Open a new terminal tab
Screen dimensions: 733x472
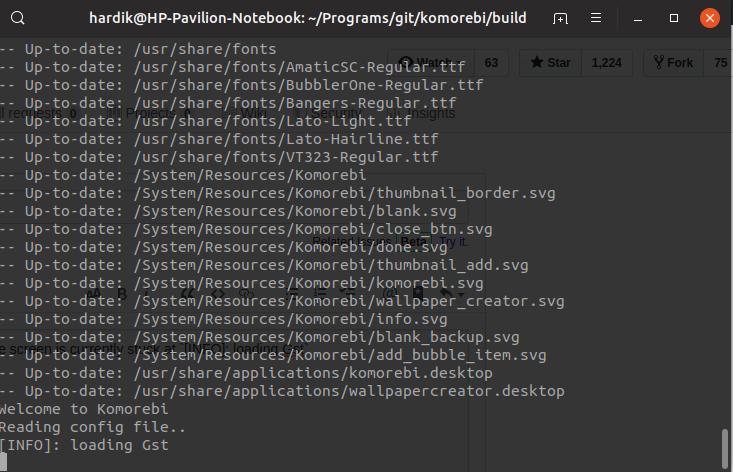tap(560, 18)
